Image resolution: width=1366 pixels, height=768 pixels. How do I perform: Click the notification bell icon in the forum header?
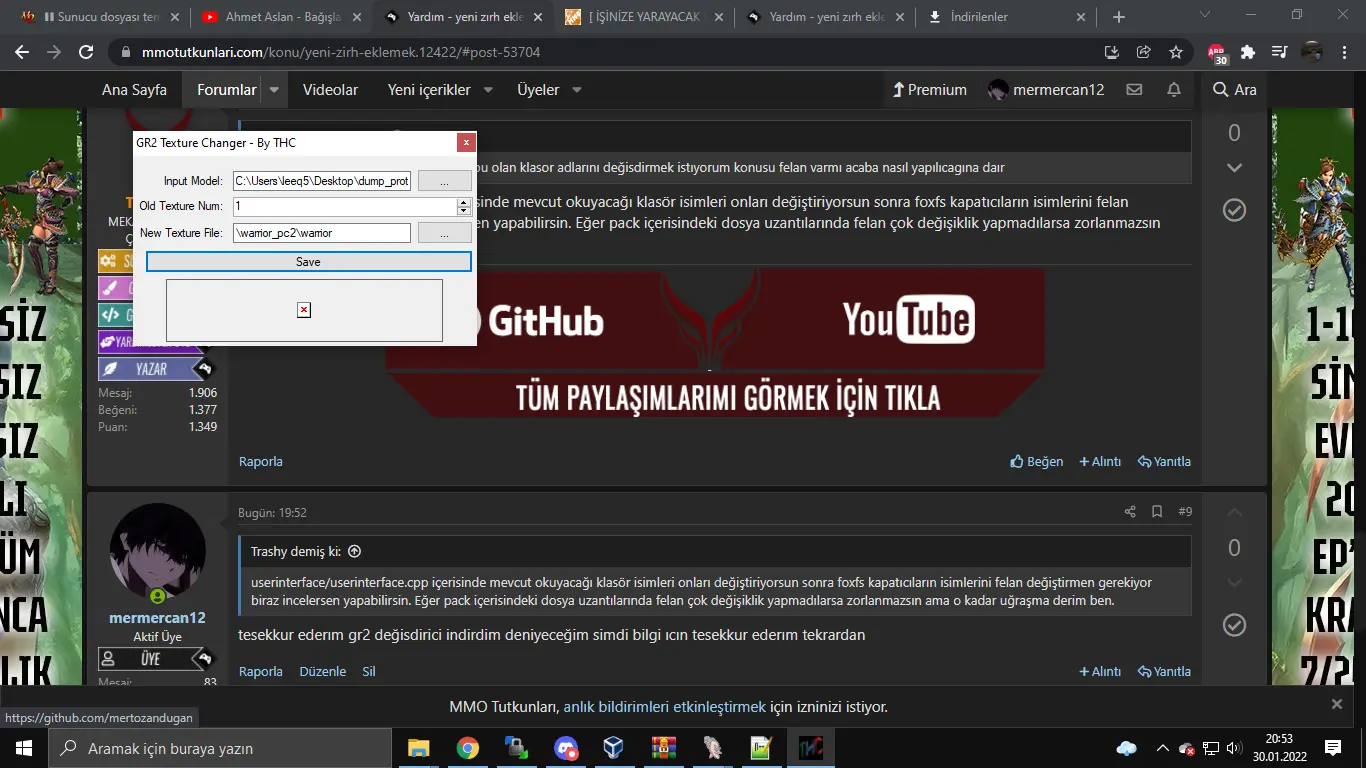click(1173, 89)
